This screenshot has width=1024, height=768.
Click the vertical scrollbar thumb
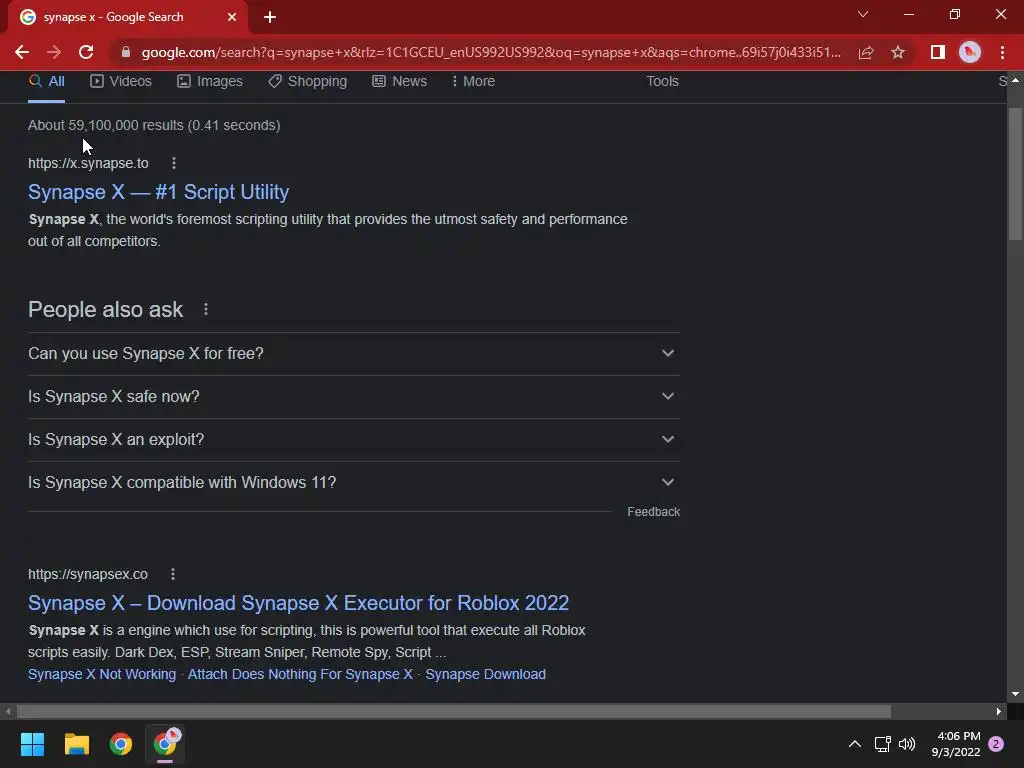click(x=1015, y=174)
